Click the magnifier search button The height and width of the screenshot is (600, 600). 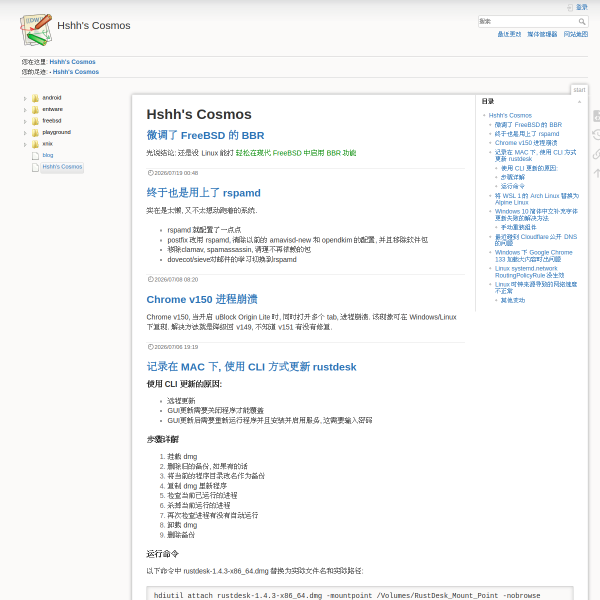582,21
